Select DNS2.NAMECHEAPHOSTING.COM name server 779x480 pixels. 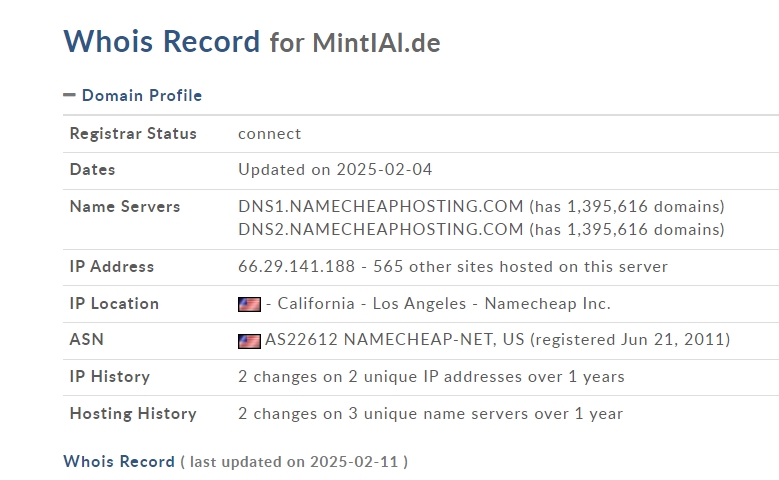[381, 229]
